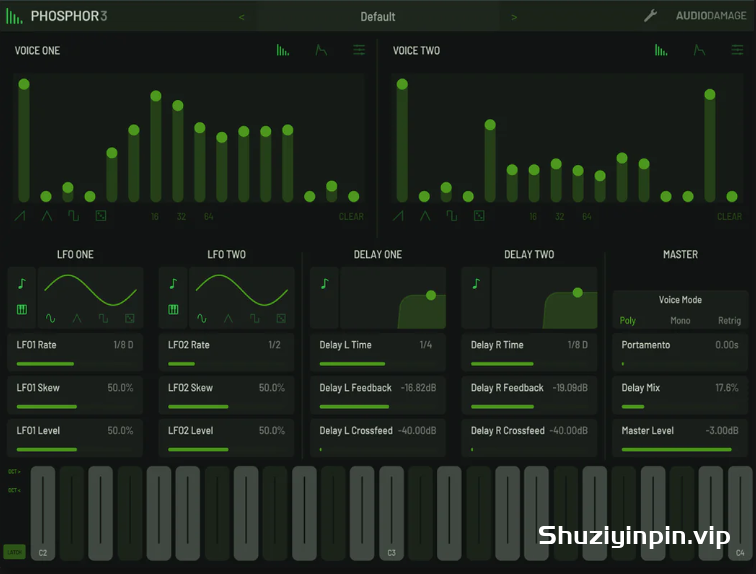Select square waveform for LFO One
Viewport: 756px width, 574px height.
(x=103, y=319)
